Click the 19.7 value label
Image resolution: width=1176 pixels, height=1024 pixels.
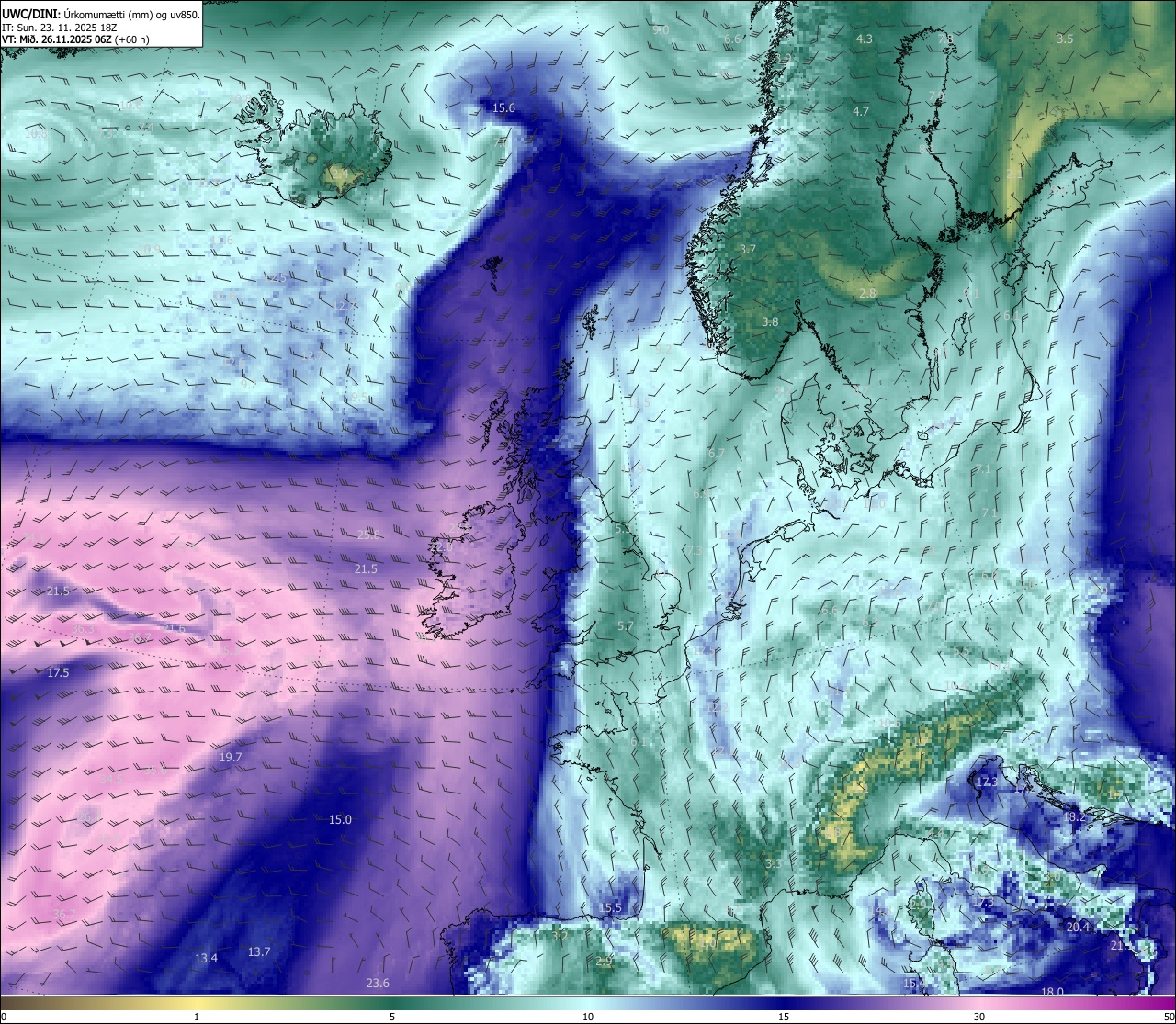point(231,758)
